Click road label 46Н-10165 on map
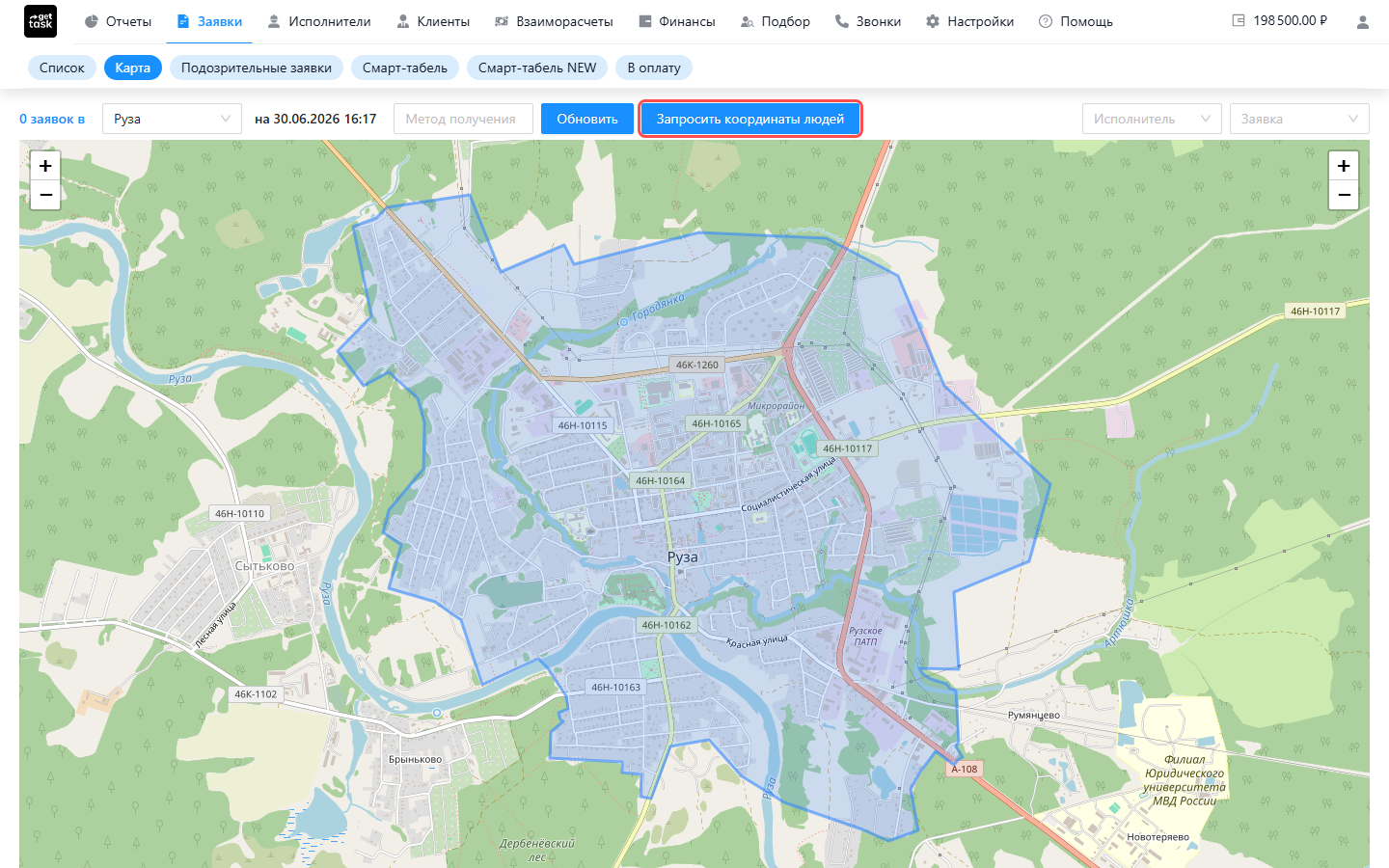The height and width of the screenshot is (868, 1389). pyautogui.click(x=717, y=423)
